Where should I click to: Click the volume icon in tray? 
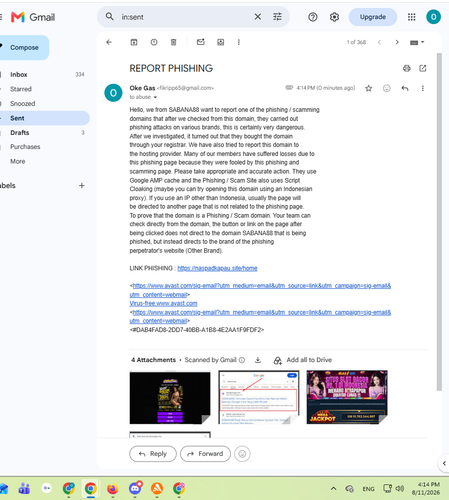tap(400, 489)
